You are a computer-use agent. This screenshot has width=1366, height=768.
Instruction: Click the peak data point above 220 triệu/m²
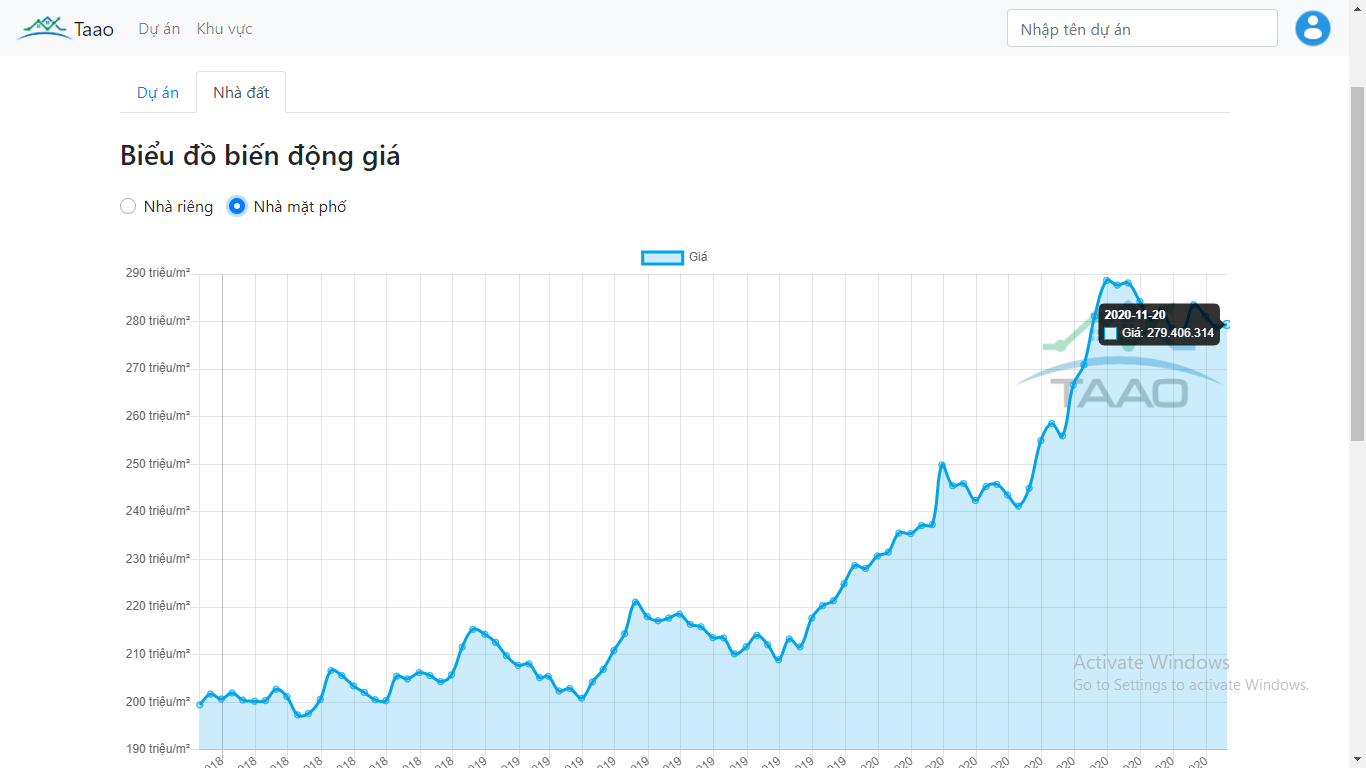click(635, 602)
